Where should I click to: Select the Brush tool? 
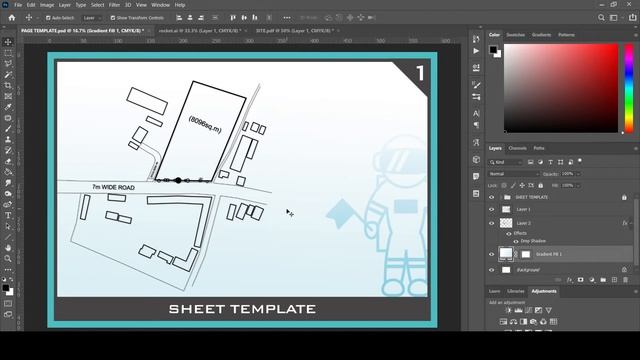pos(8,129)
